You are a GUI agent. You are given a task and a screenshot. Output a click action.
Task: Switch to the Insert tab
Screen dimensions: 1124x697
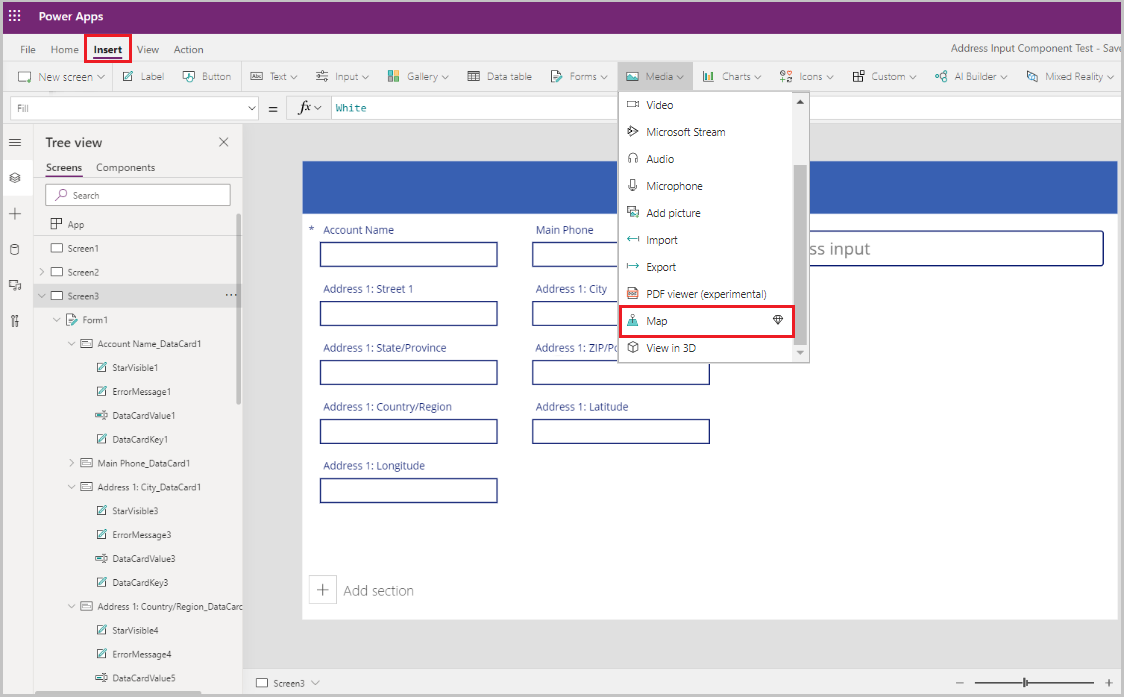[x=108, y=49]
